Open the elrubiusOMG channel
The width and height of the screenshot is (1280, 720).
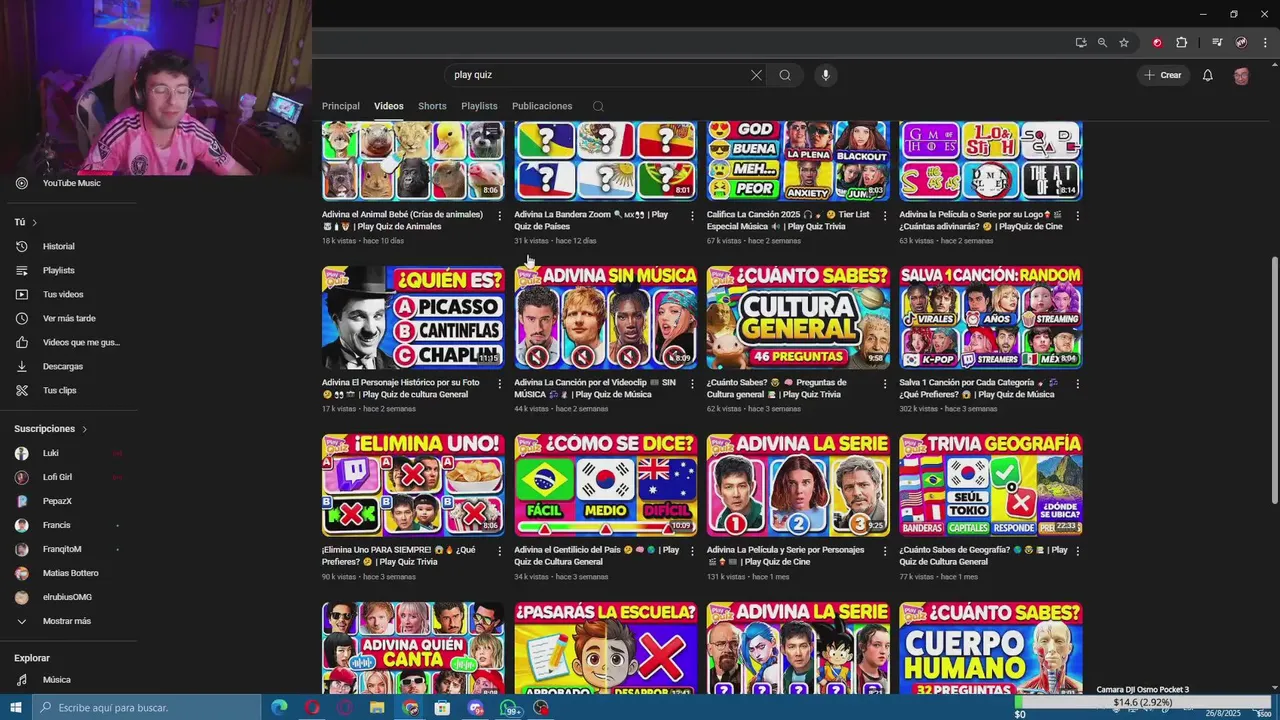(x=68, y=597)
